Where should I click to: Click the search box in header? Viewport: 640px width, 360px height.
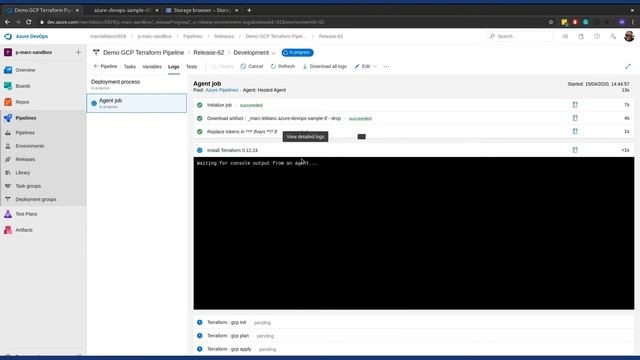pos(520,36)
